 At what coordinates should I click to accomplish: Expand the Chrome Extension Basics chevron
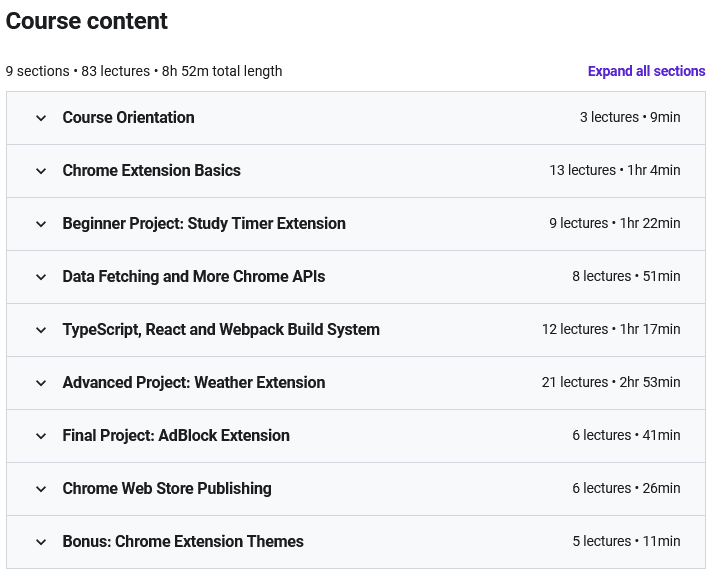(x=41, y=171)
